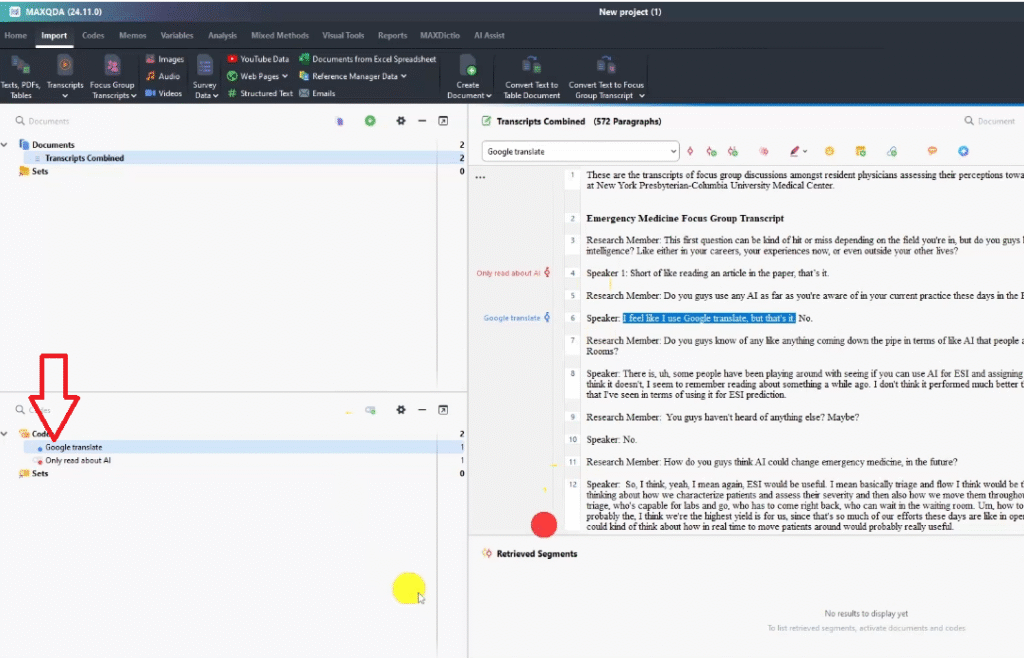Import YouTube Data
Screen dimensions: 1024x658
pyautogui.click(x=258, y=59)
